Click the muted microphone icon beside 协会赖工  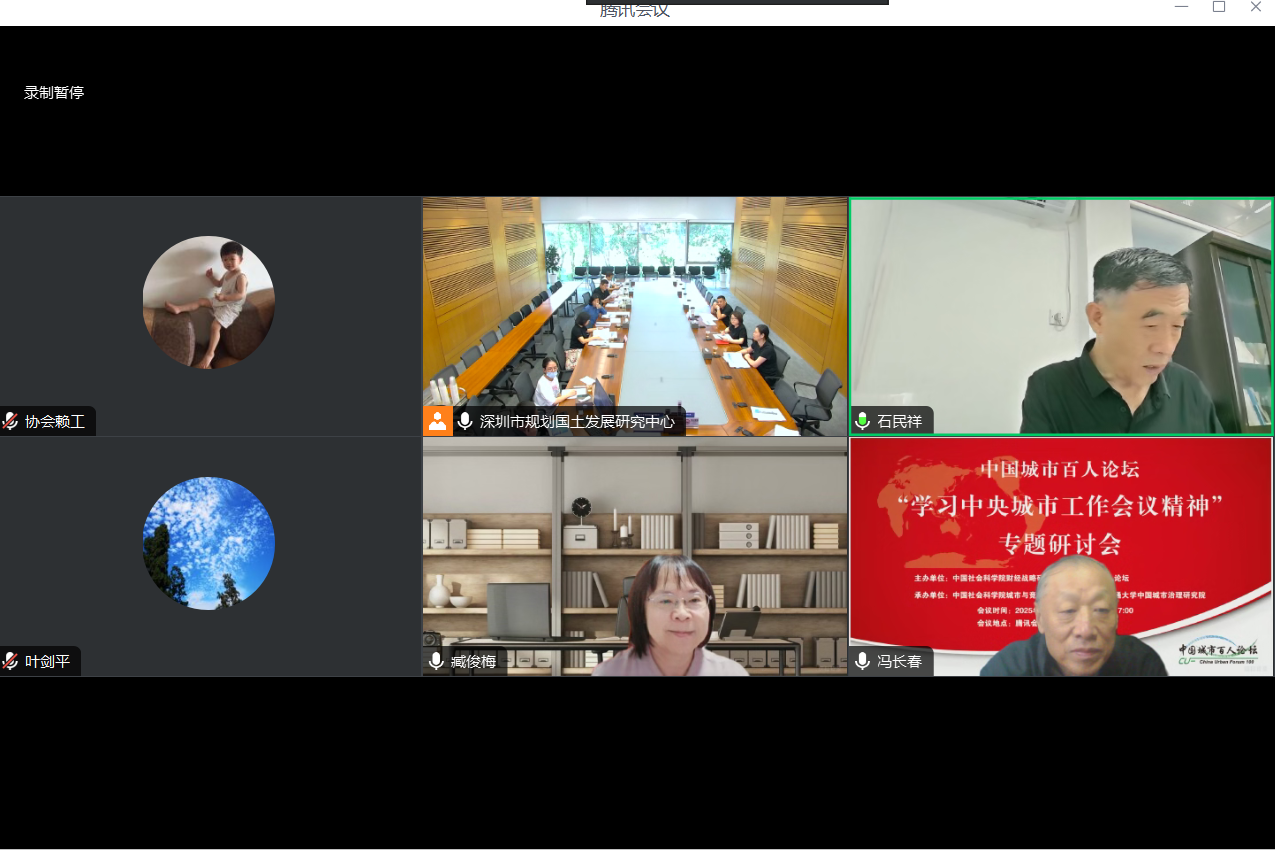click(11, 421)
